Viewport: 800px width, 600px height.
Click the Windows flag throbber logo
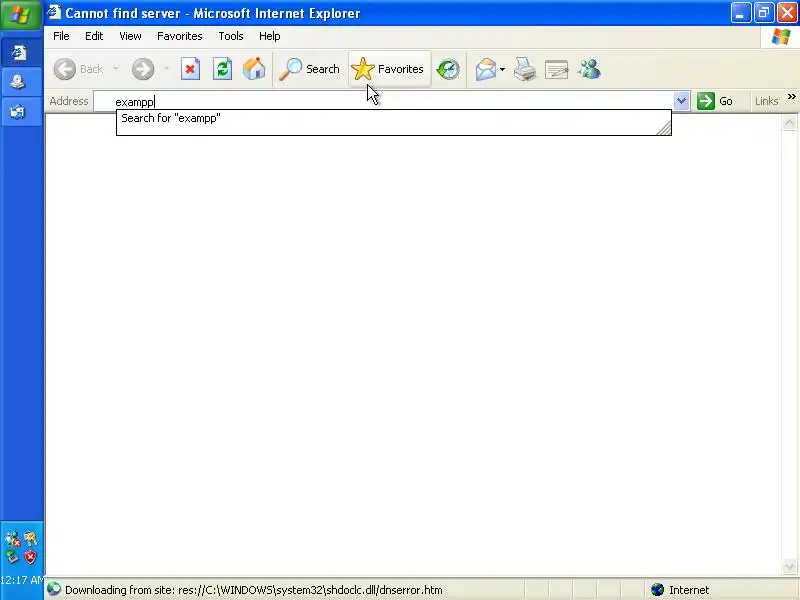point(780,36)
